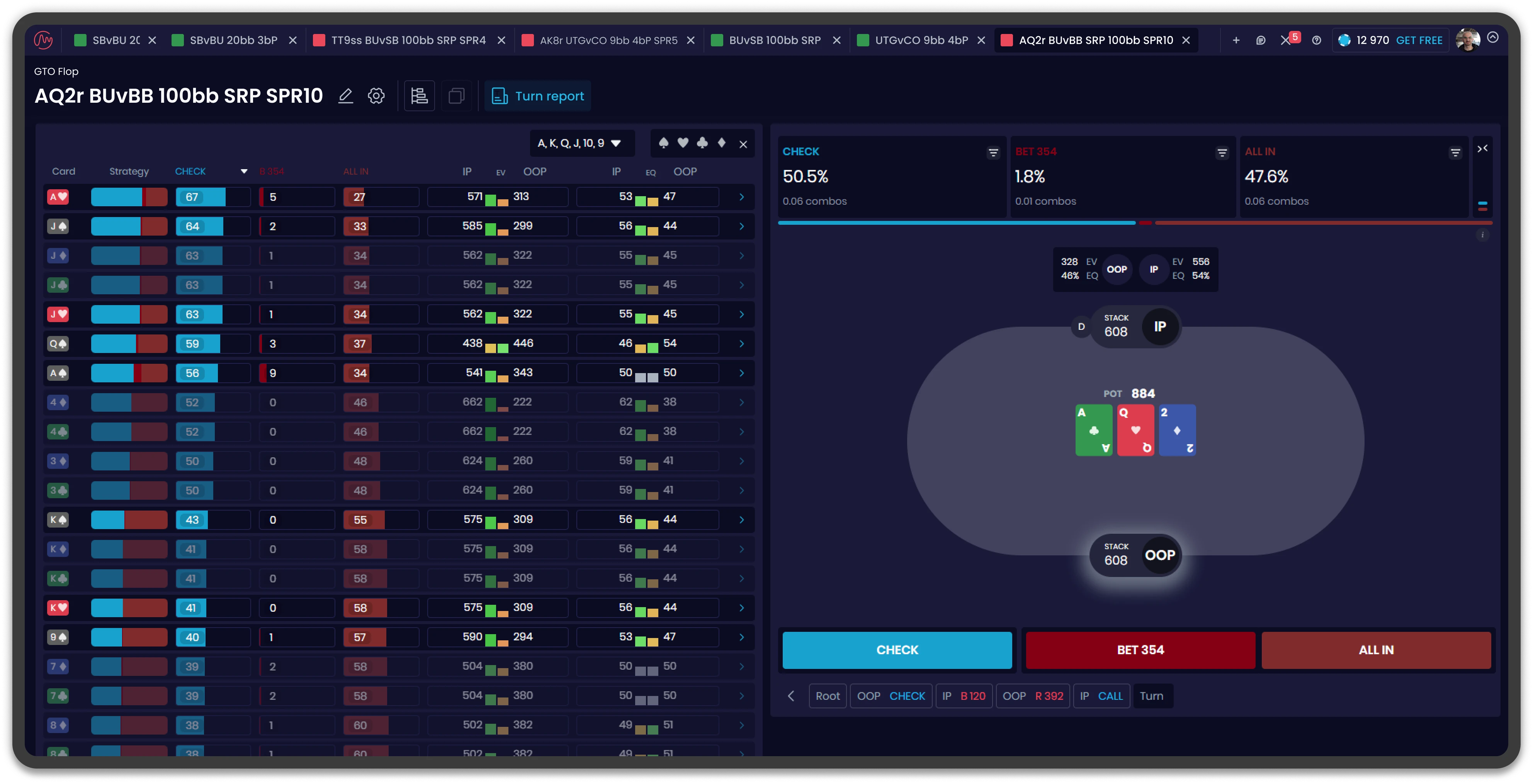Image resolution: width=1533 pixels, height=784 pixels.
Task: Click the GET FREE link
Action: click(x=1419, y=40)
